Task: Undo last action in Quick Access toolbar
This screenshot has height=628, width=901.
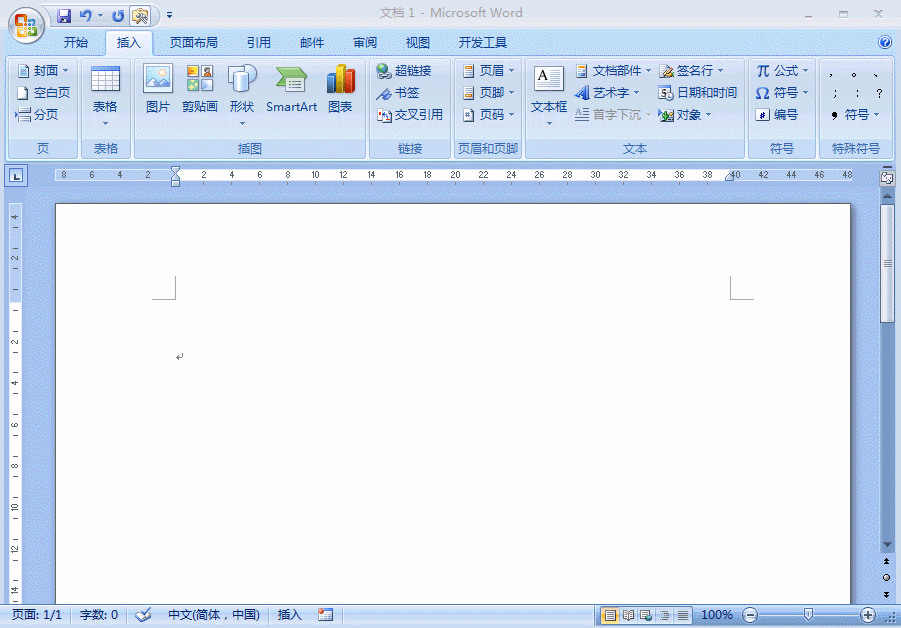Action: point(86,16)
